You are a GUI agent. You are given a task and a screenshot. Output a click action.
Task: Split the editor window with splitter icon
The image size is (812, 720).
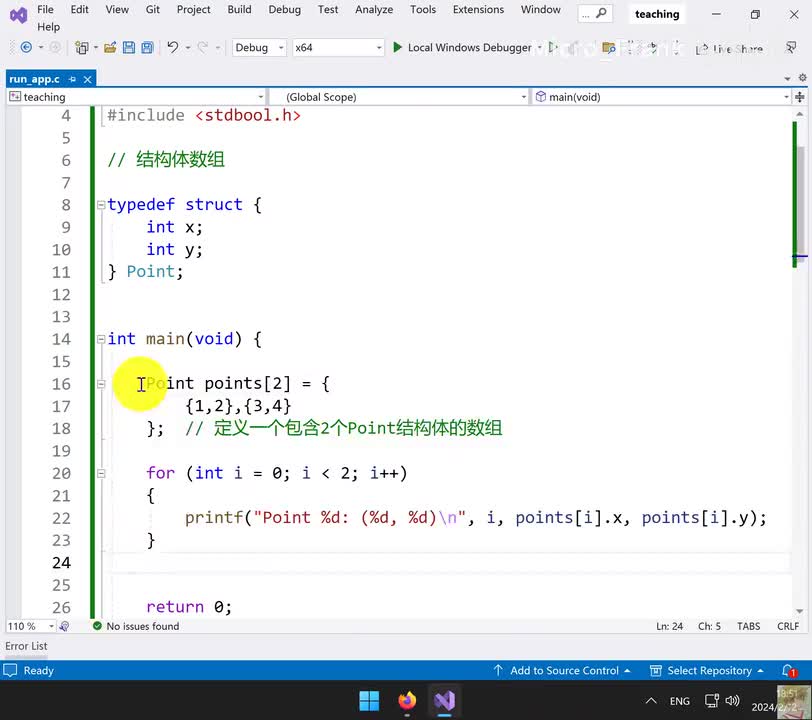click(x=800, y=97)
